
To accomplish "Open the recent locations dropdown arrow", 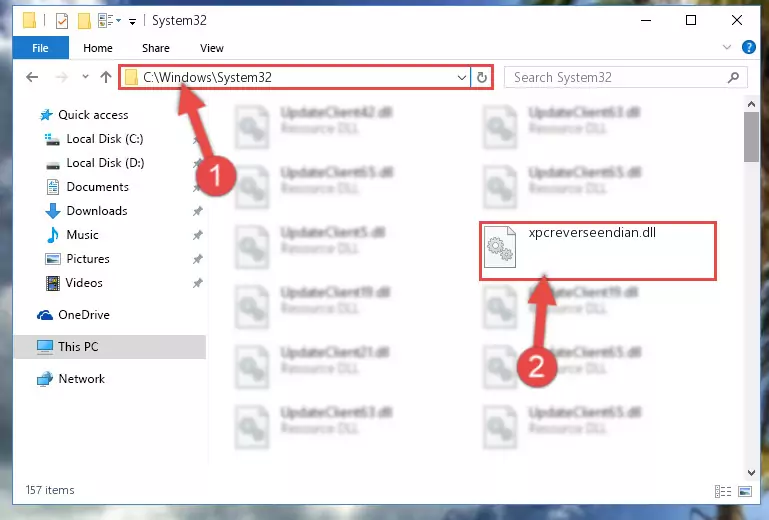I will 85,77.
